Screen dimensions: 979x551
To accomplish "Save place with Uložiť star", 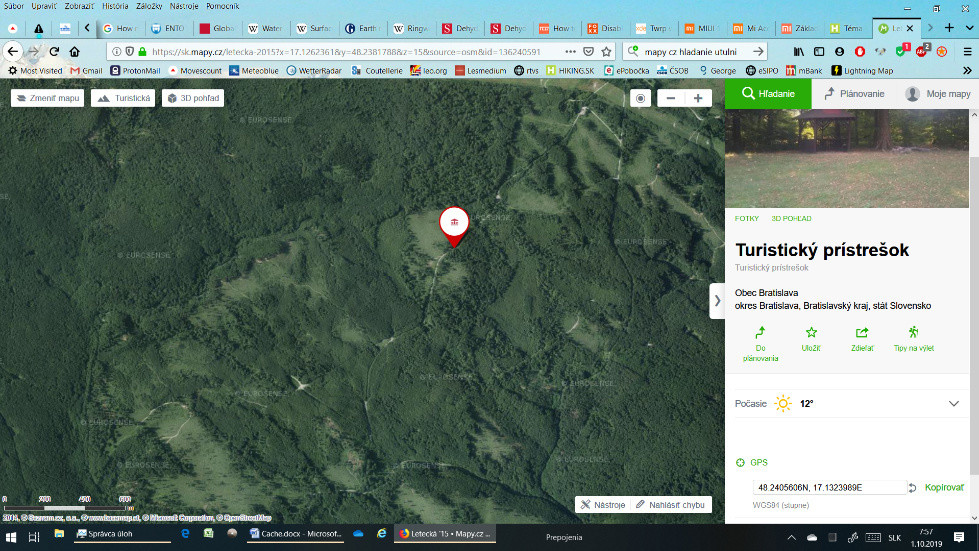I will [x=811, y=339].
